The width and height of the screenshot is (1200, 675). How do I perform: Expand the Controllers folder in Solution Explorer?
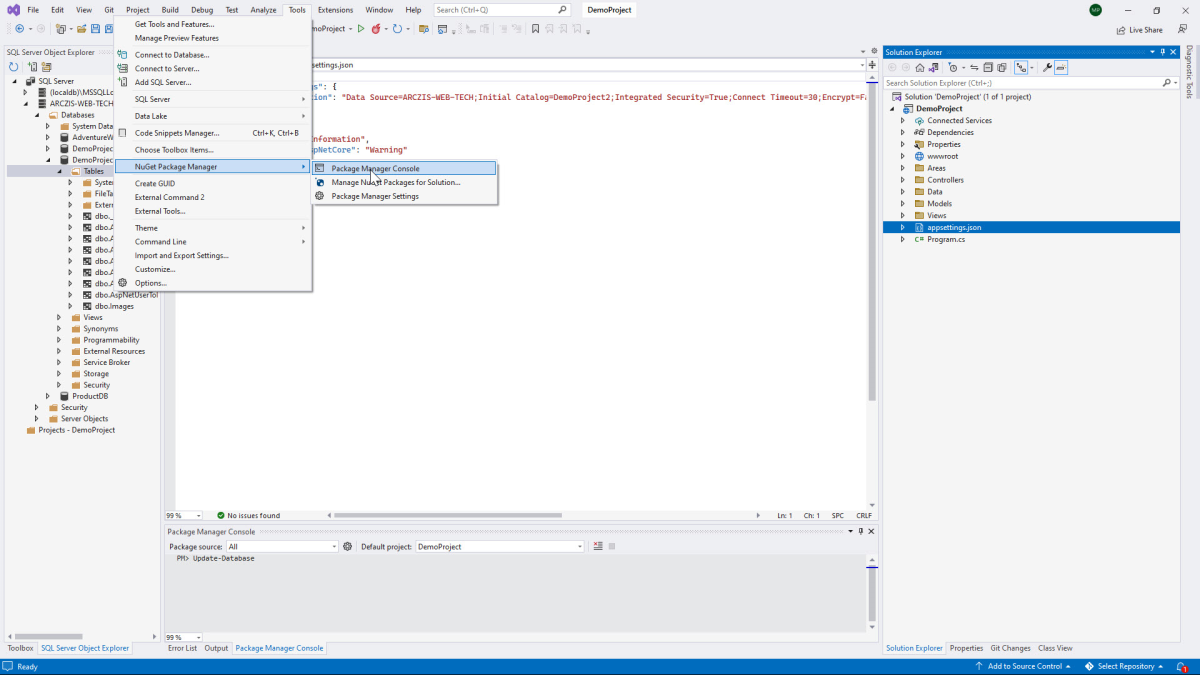[x=903, y=180]
